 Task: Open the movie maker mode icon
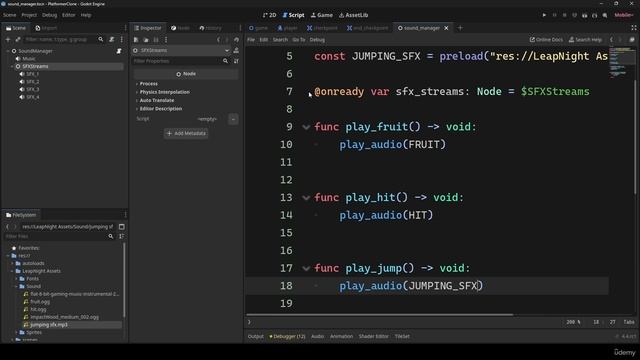(605, 15)
